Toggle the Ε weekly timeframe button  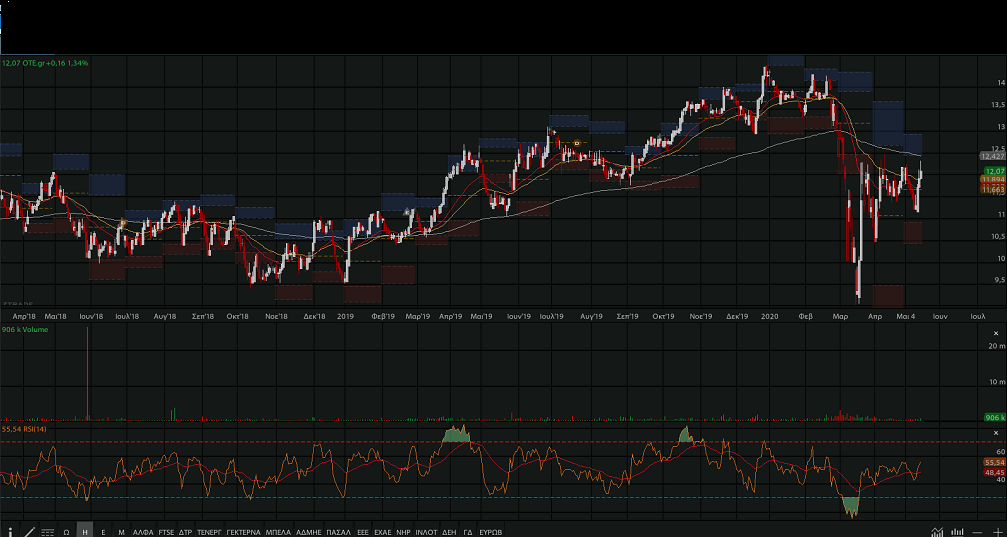click(103, 531)
